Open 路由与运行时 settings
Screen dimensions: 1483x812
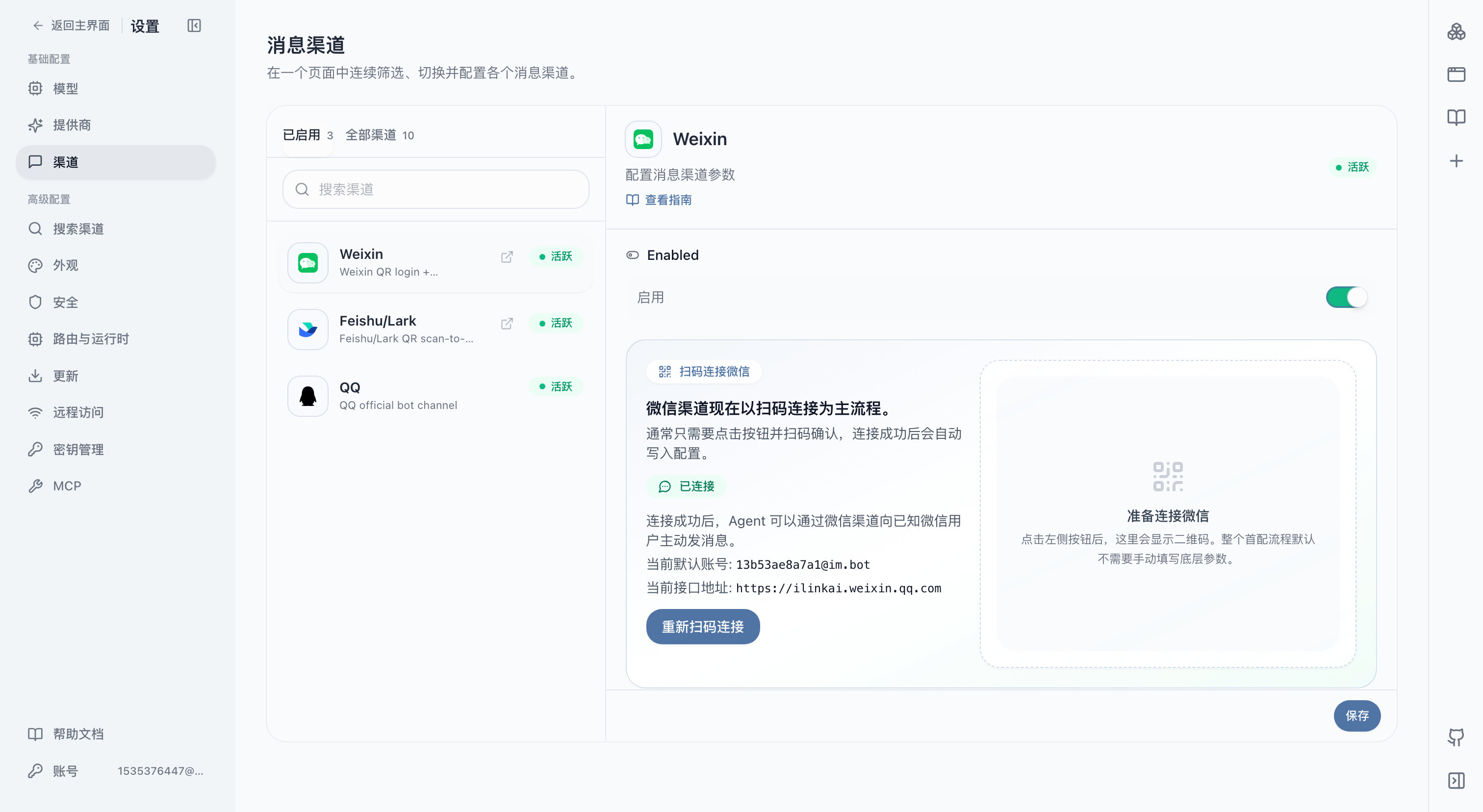(x=115, y=339)
